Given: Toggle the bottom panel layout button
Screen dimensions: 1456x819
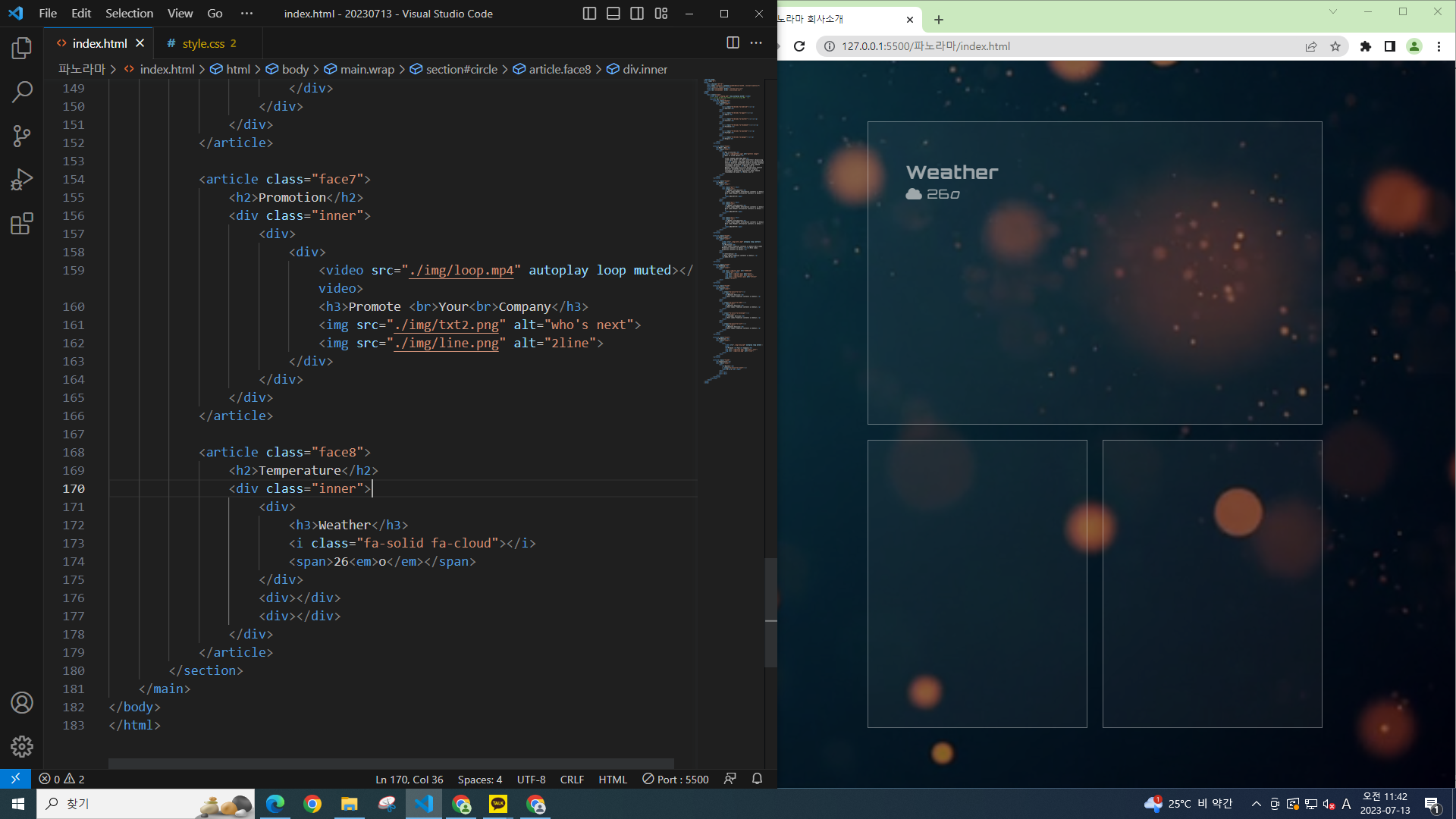Looking at the screenshot, I should click(x=613, y=14).
